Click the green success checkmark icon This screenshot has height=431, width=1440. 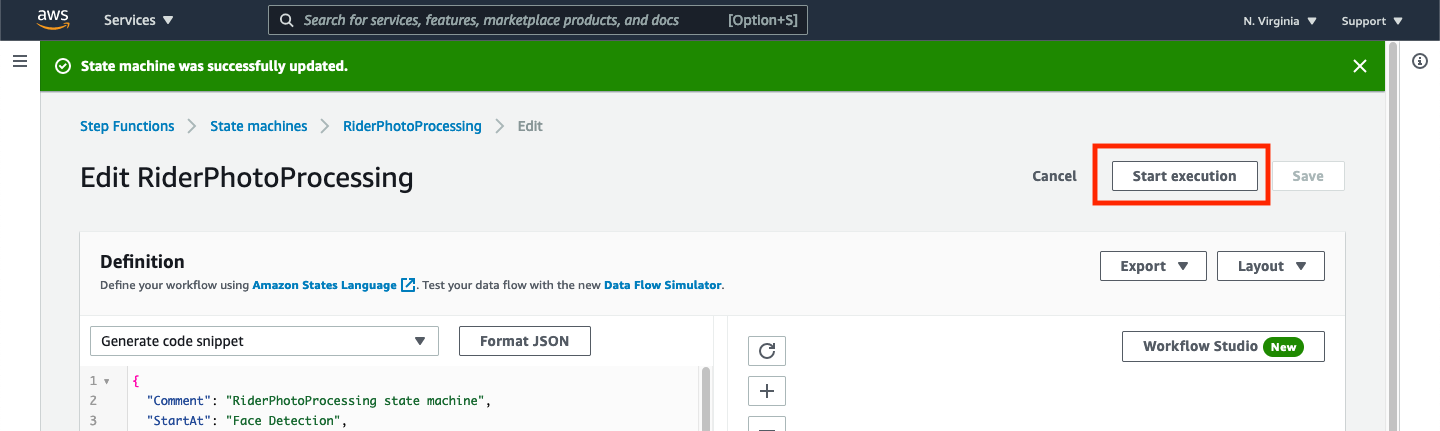(x=63, y=66)
